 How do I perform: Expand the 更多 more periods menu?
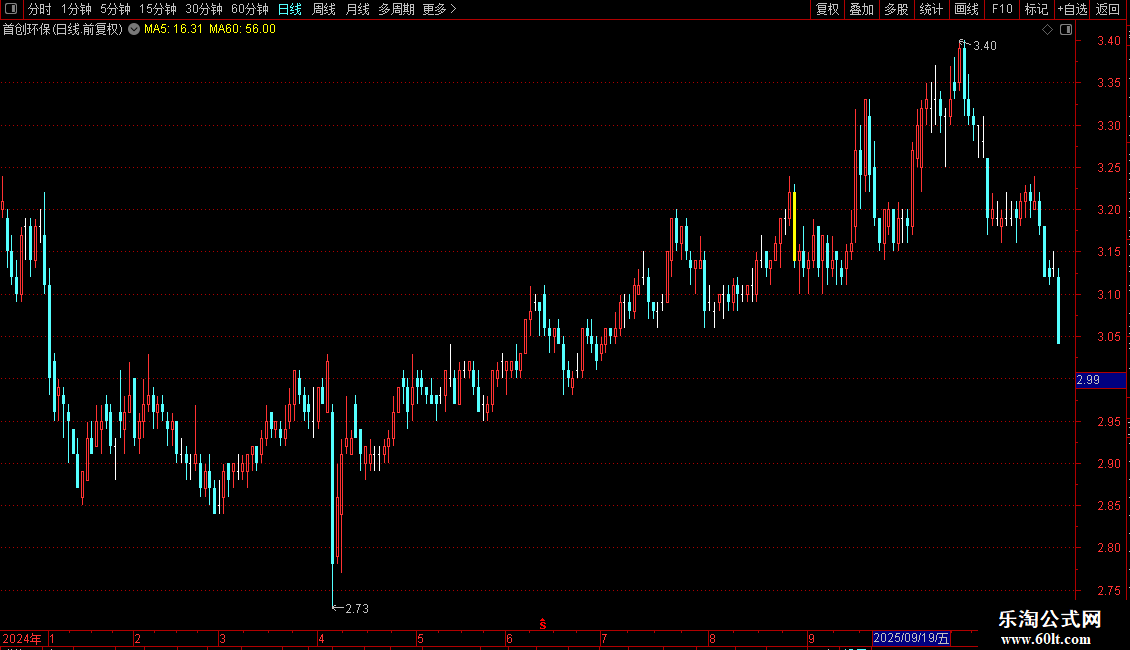click(439, 9)
